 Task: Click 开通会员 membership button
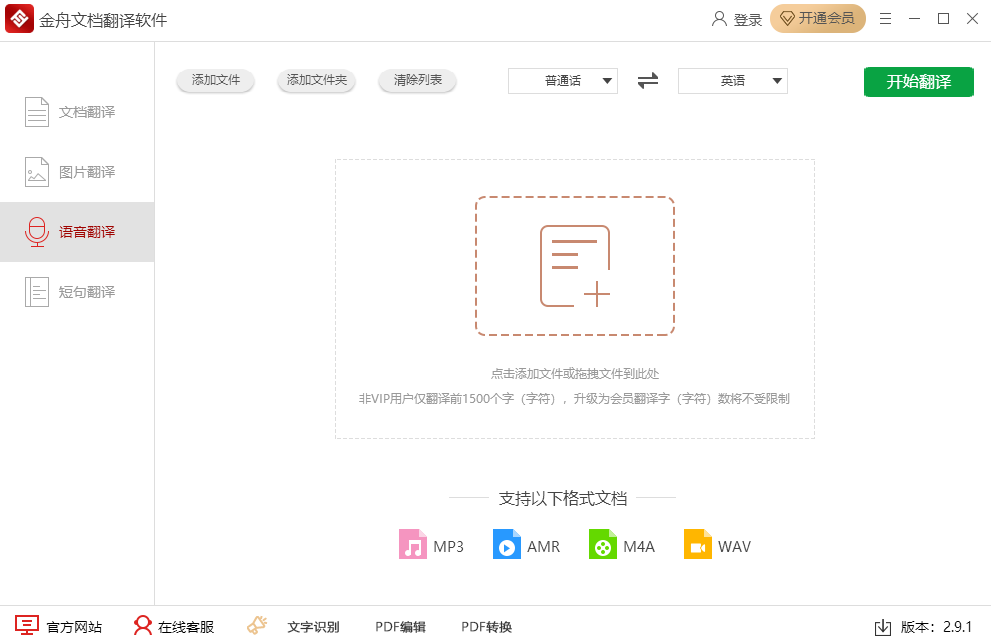(817, 19)
